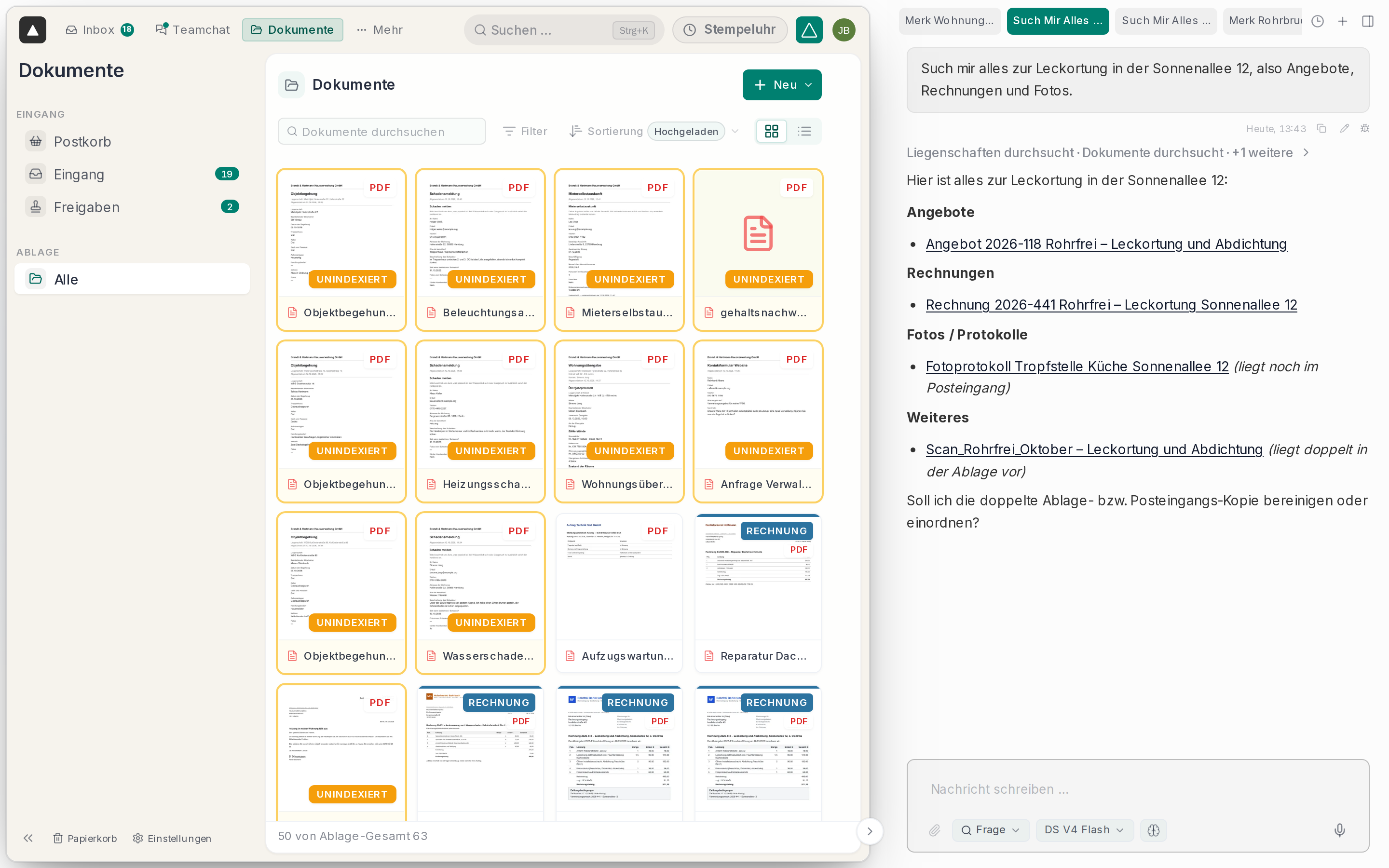Toggle the side panel layout icon

click(1368, 21)
